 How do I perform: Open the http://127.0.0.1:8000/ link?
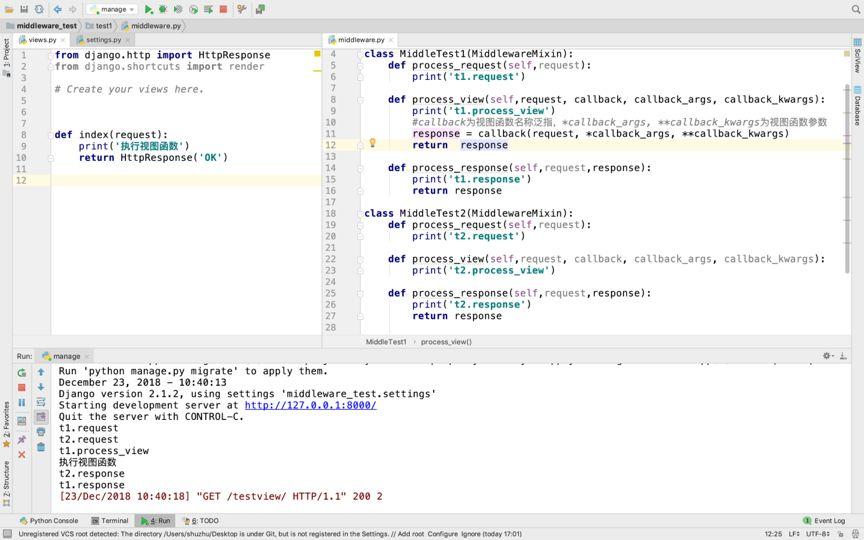click(x=310, y=405)
